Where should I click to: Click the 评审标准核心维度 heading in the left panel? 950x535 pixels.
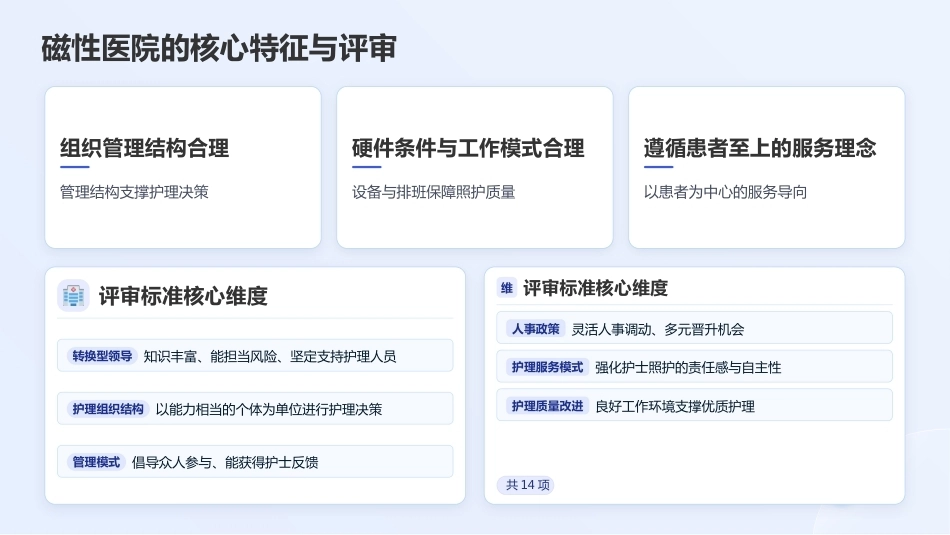click(183, 296)
